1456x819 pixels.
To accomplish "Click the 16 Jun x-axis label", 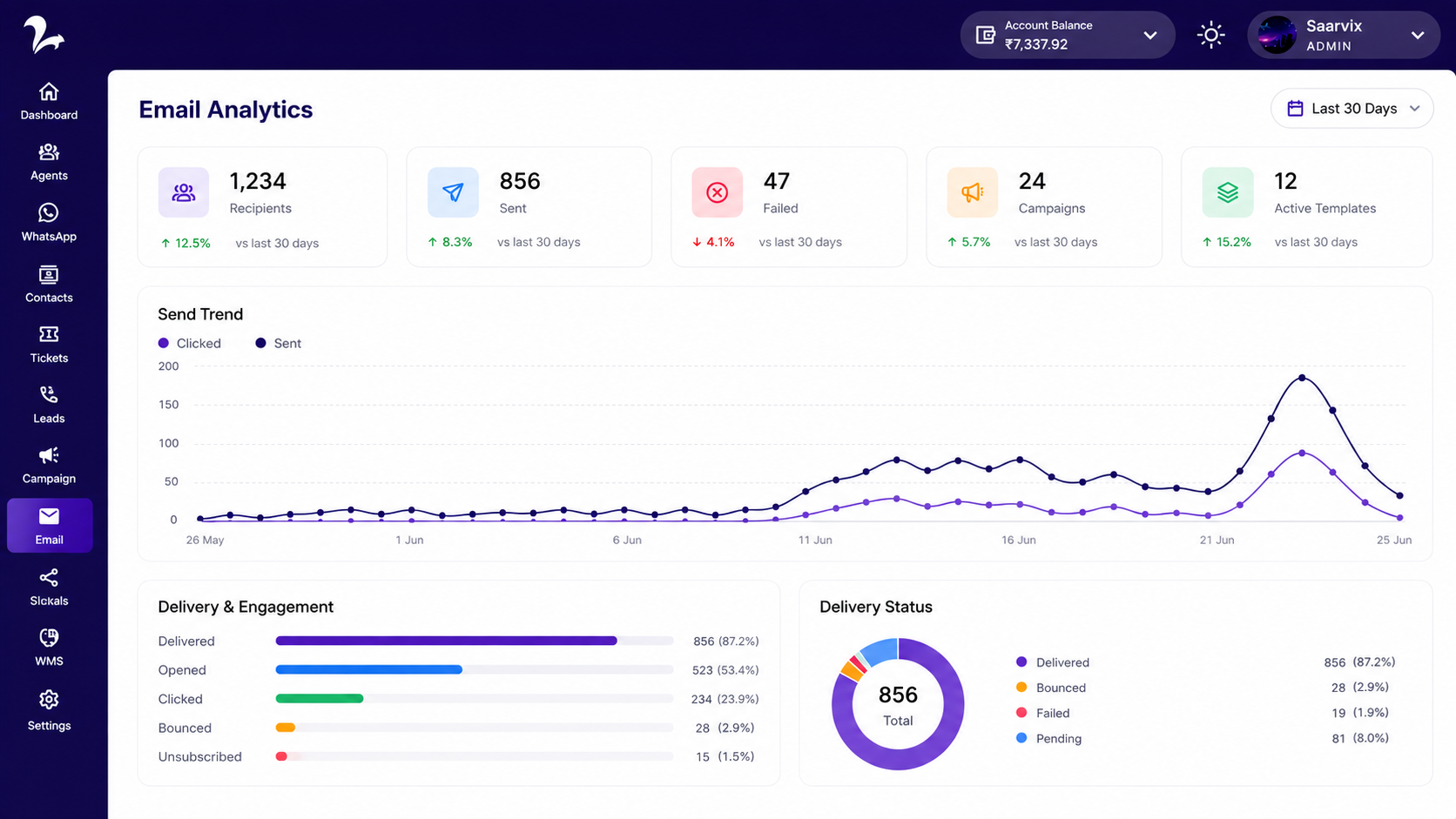I will click(x=1019, y=540).
